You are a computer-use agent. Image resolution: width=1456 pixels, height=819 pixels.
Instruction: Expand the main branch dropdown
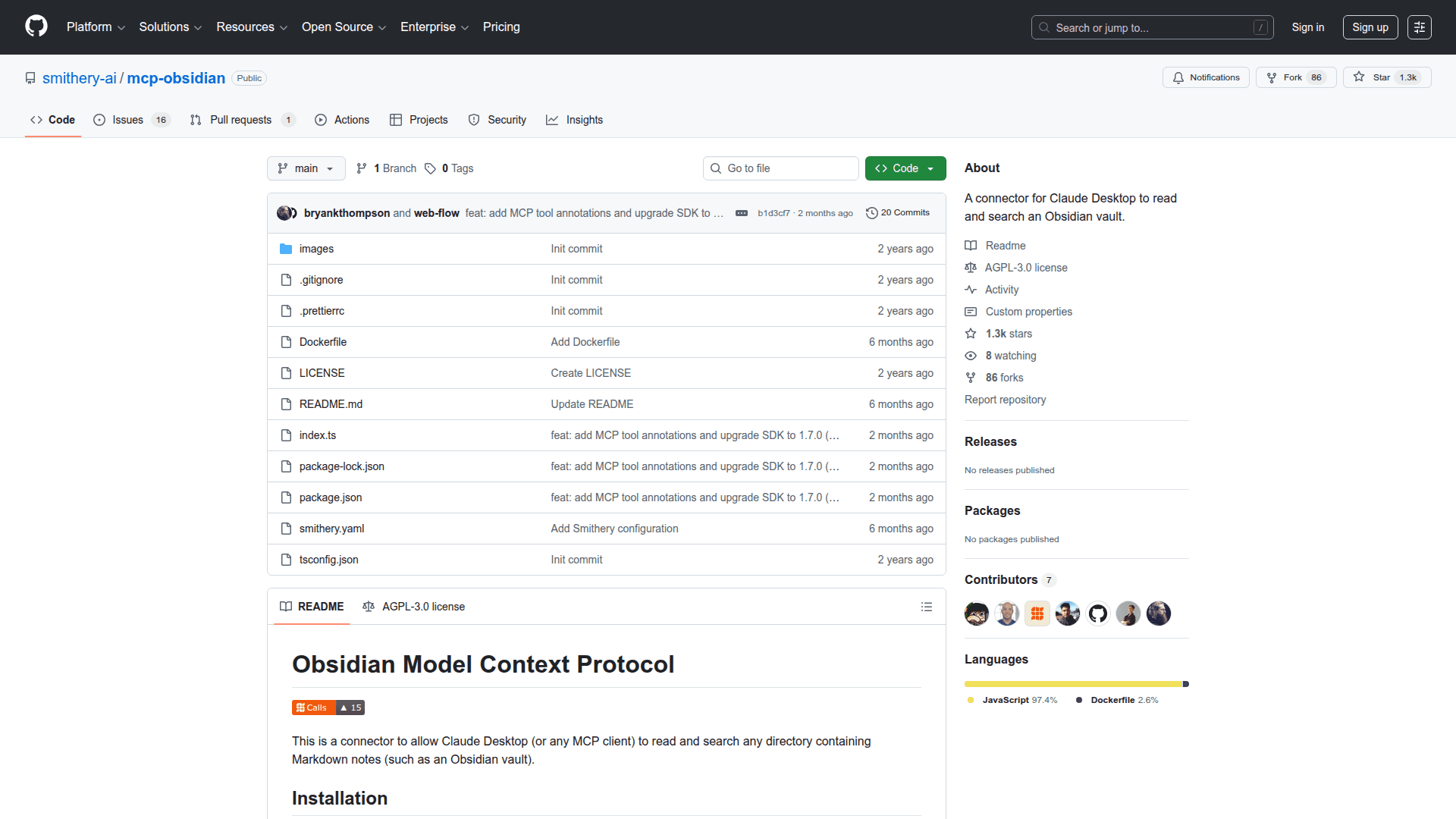pyautogui.click(x=306, y=168)
